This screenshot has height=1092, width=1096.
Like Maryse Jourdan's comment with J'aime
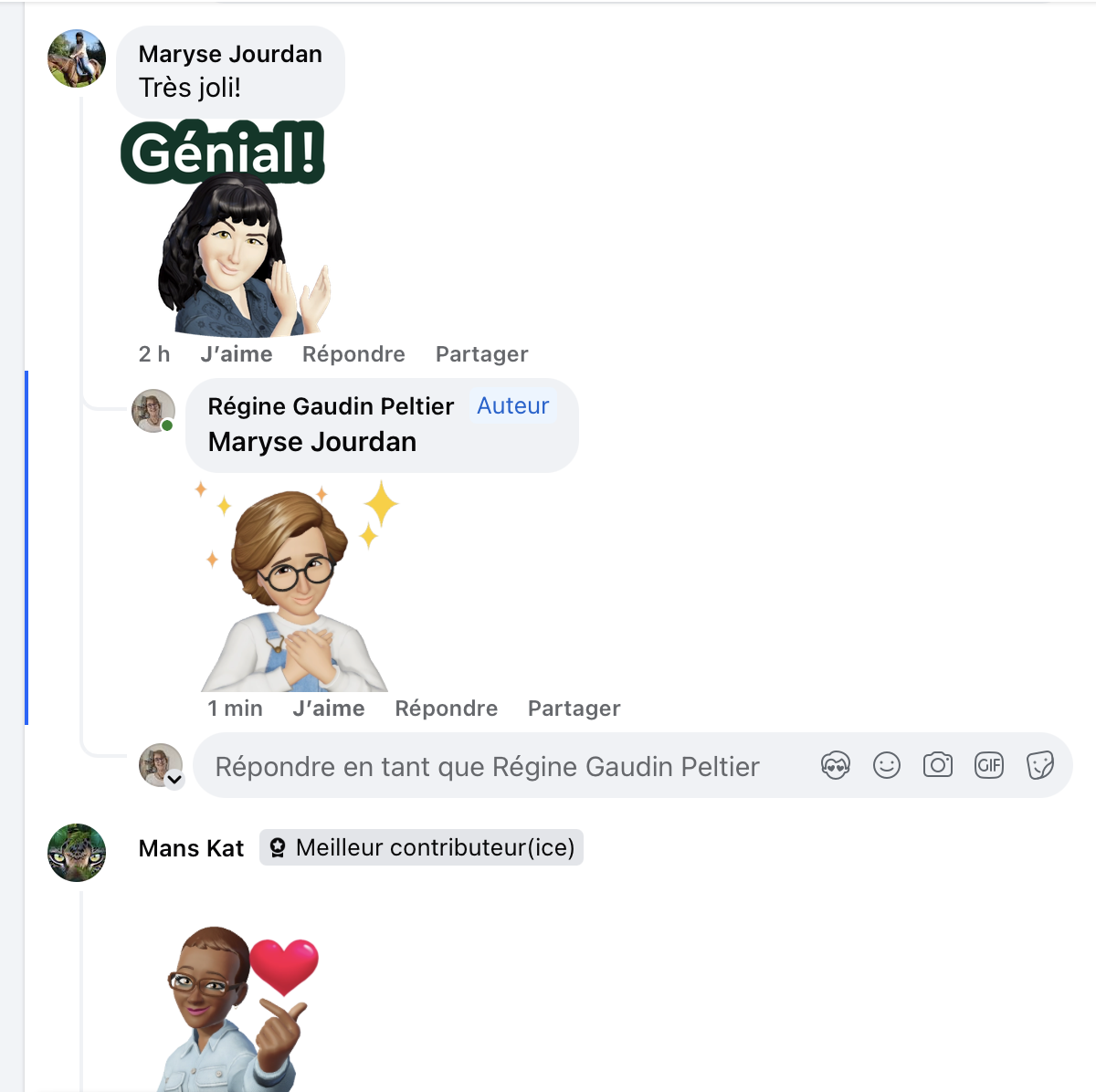237,354
